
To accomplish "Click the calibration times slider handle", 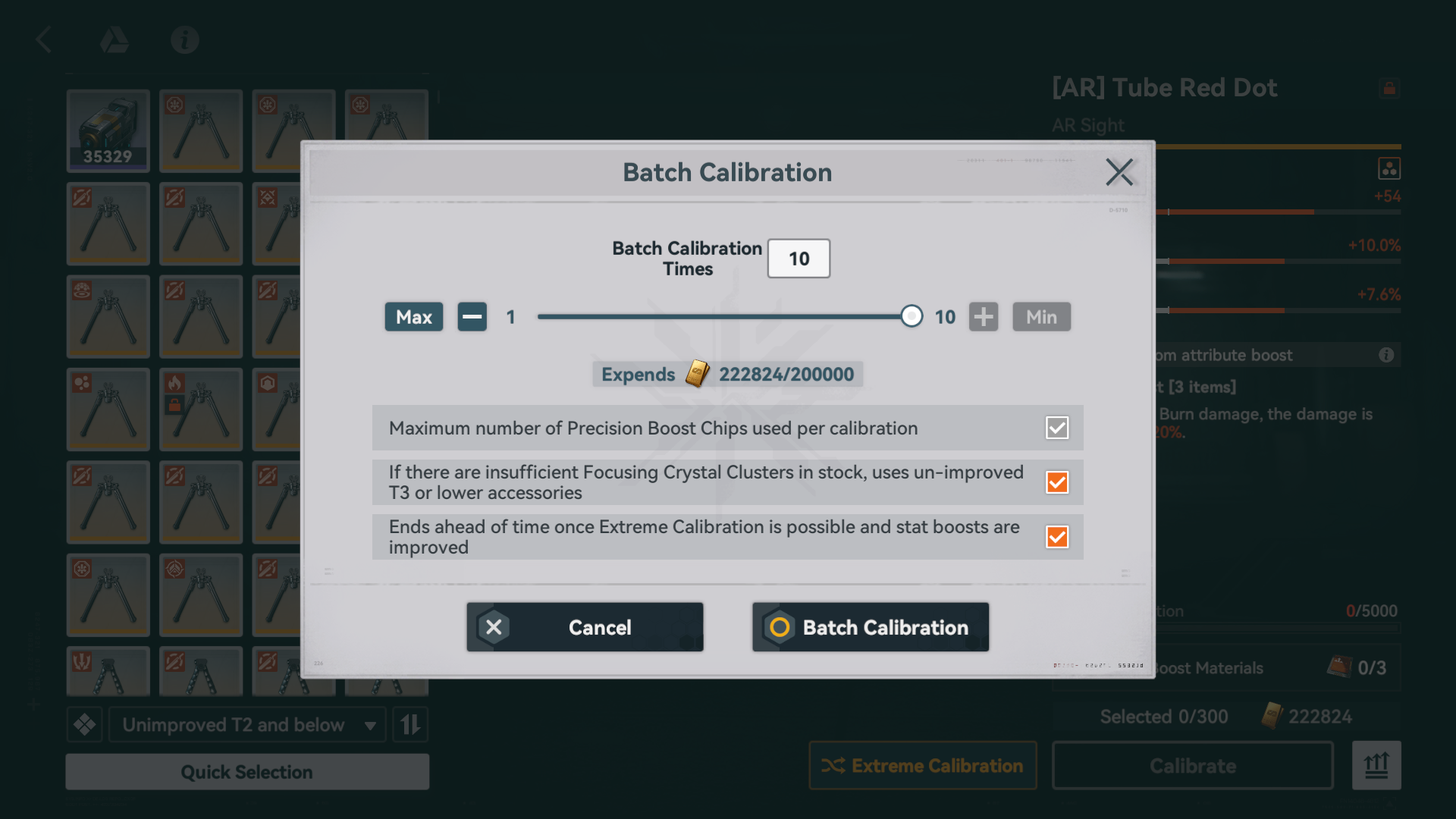I will pyautogui.click(x=912, y=316).
